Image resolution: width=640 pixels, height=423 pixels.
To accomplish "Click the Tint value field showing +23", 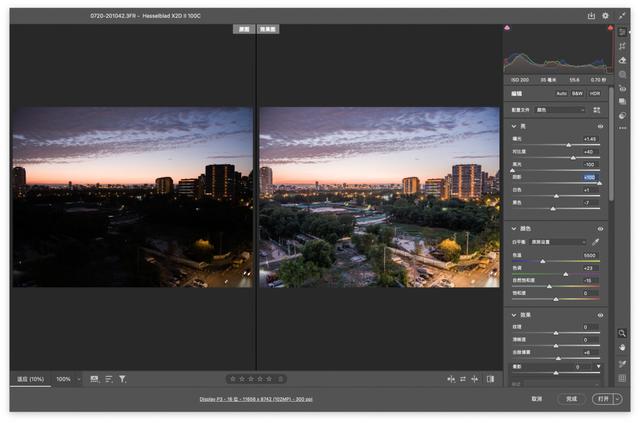I will coord(590,268).
